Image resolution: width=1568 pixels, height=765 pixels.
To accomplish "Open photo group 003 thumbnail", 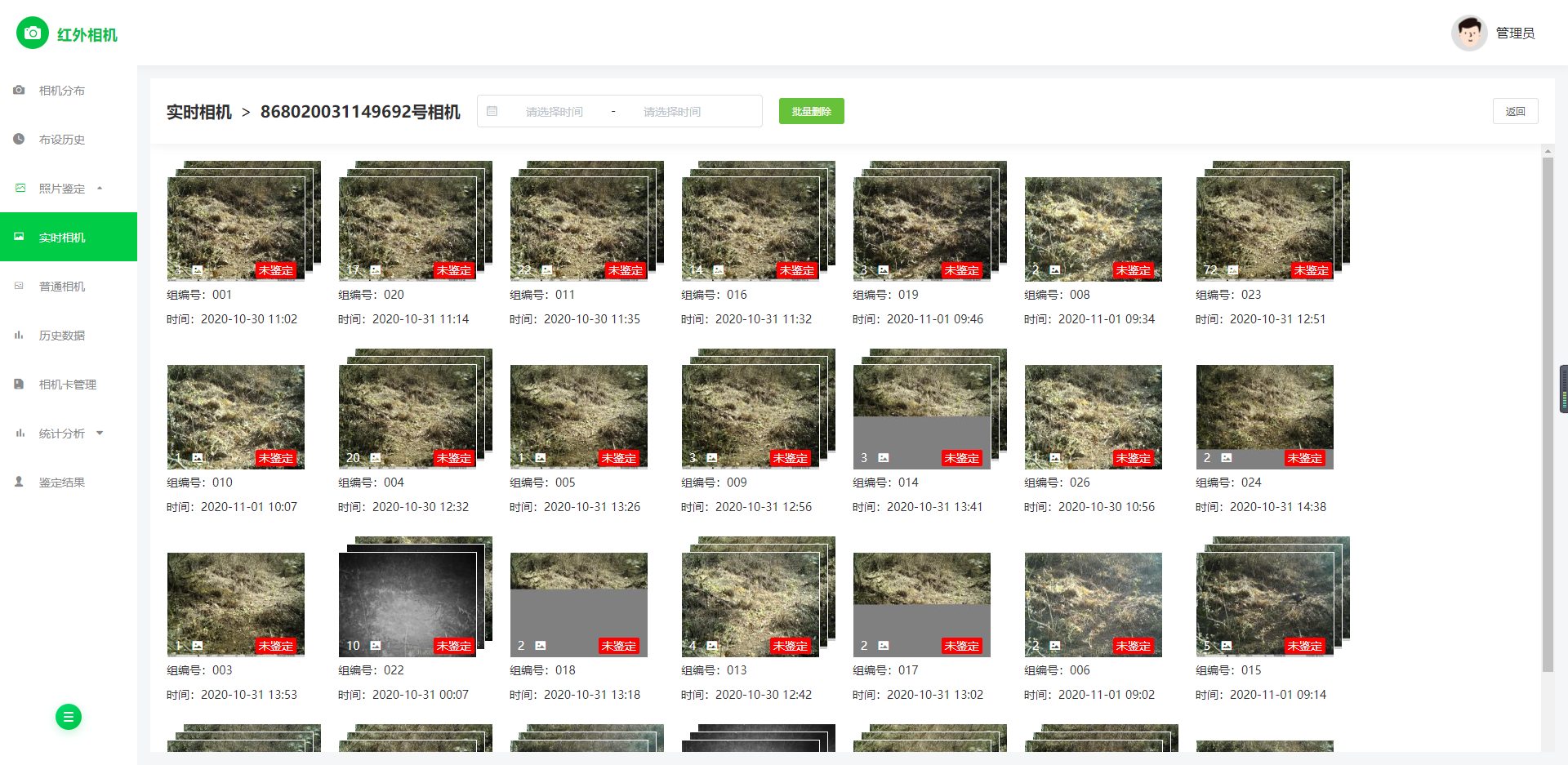I will 236,604.
